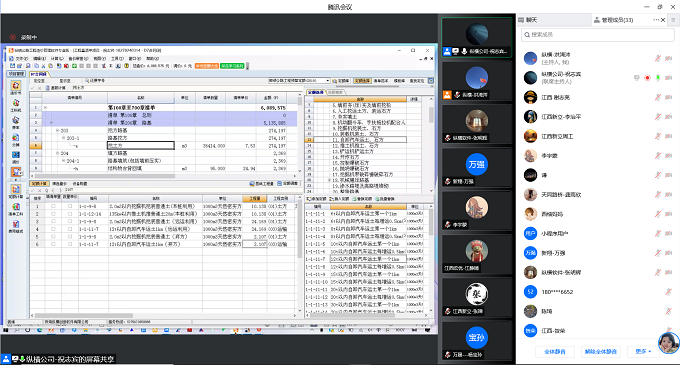
Task: Open the three-dots options in member panel header
Action: click(x=656, y=20)
